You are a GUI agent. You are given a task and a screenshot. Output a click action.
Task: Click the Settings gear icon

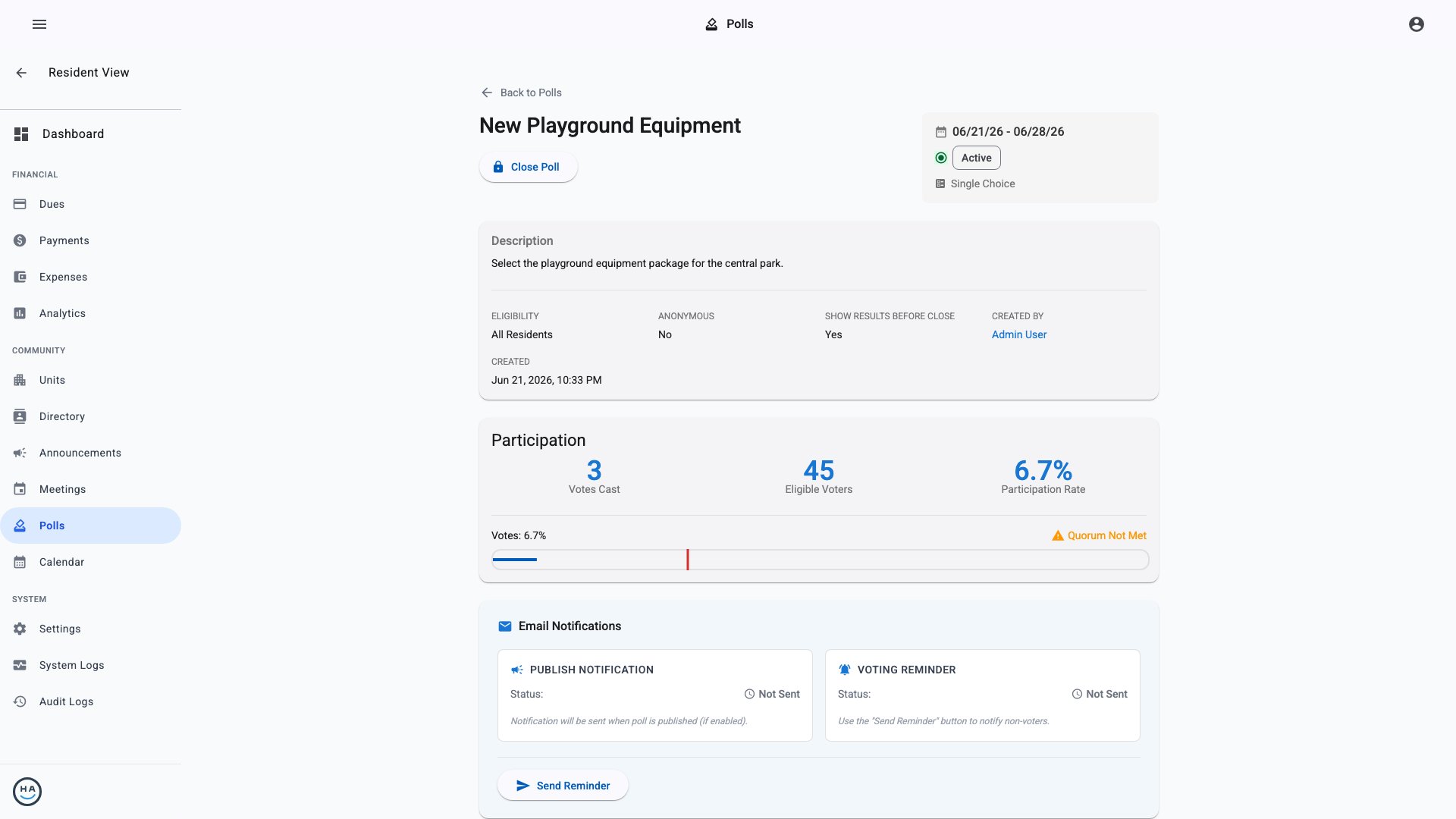[20, 629]
